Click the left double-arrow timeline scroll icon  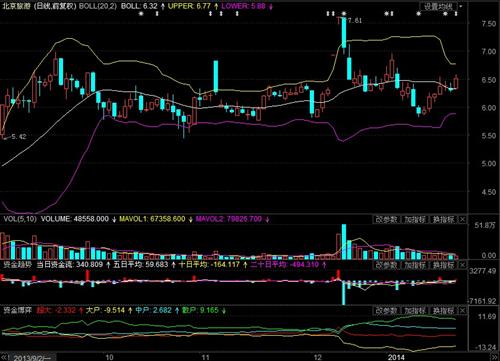[x=5, y=357]
